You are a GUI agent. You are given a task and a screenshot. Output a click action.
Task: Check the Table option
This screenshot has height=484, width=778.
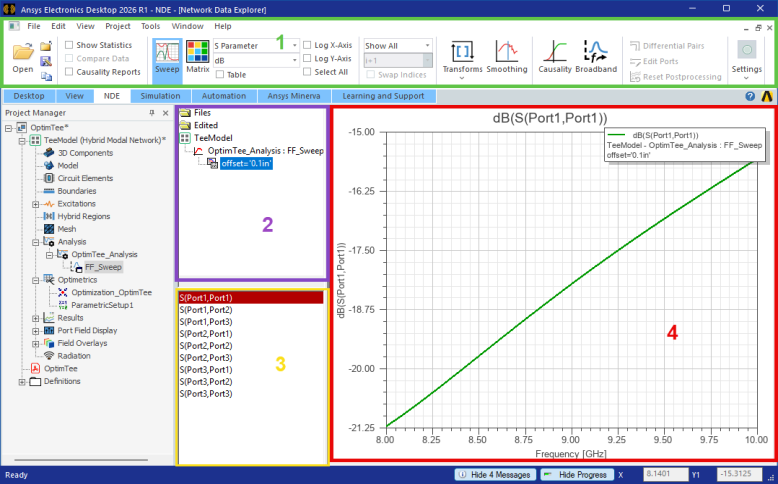click(220, 74)
